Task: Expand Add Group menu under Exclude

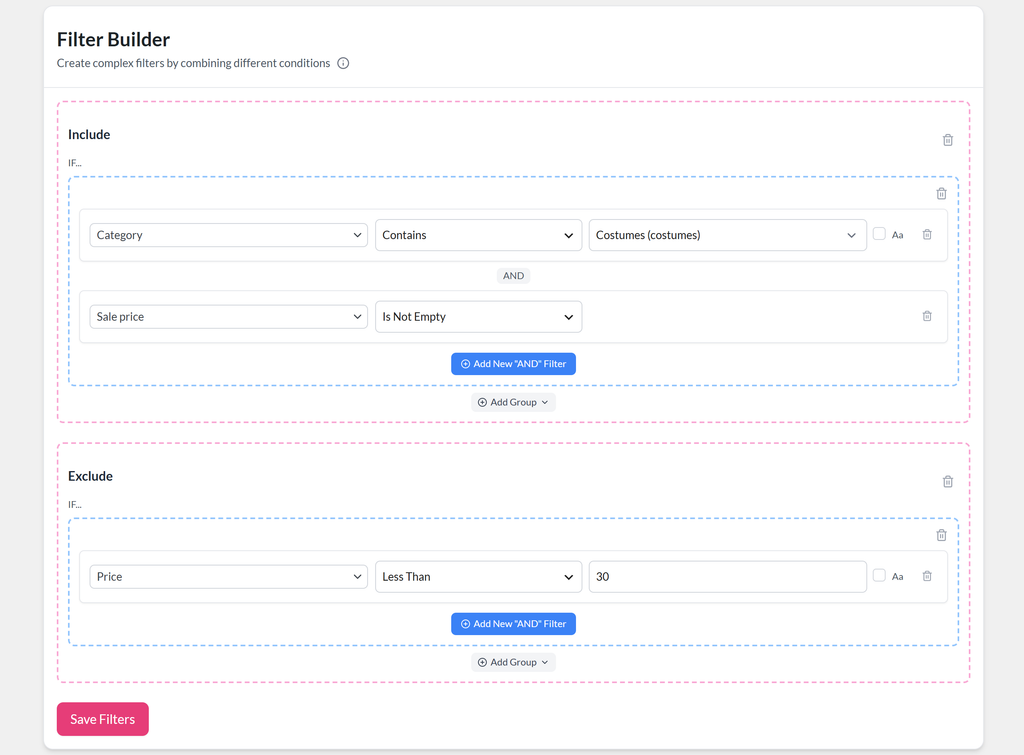Action: 513,662
